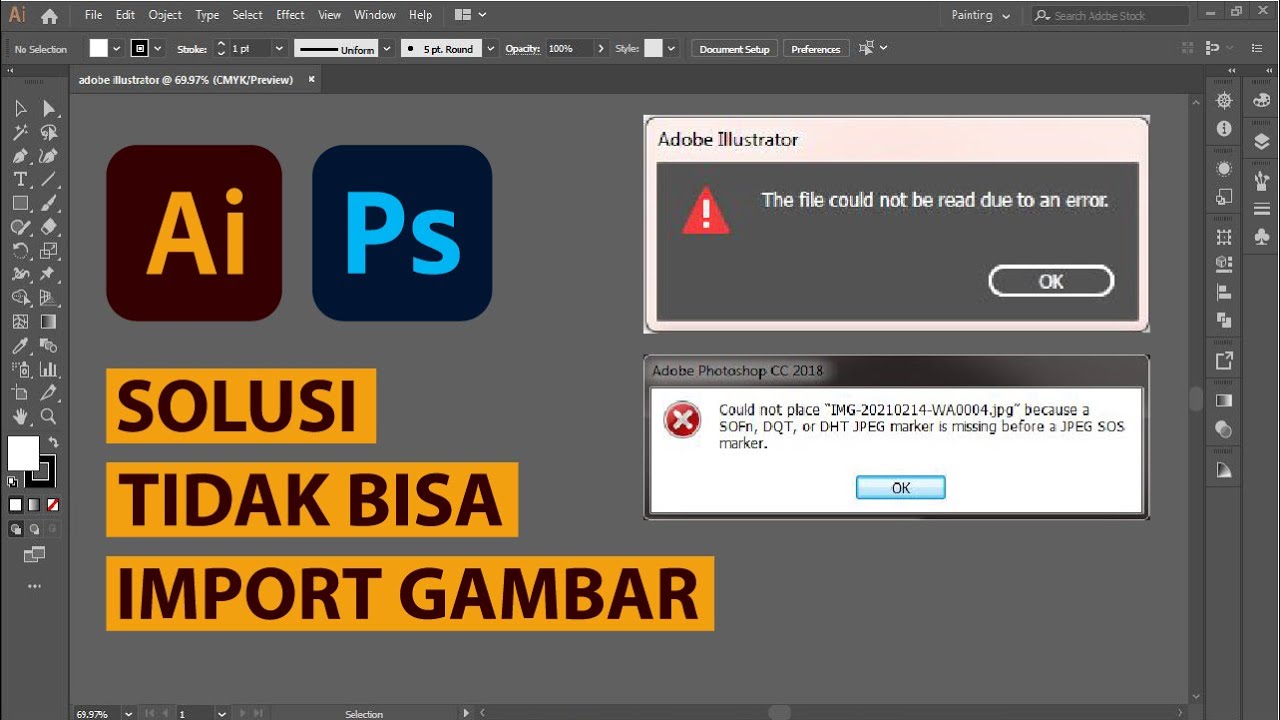Open the Object menu

pyautogui.click(x=165, y=15)
